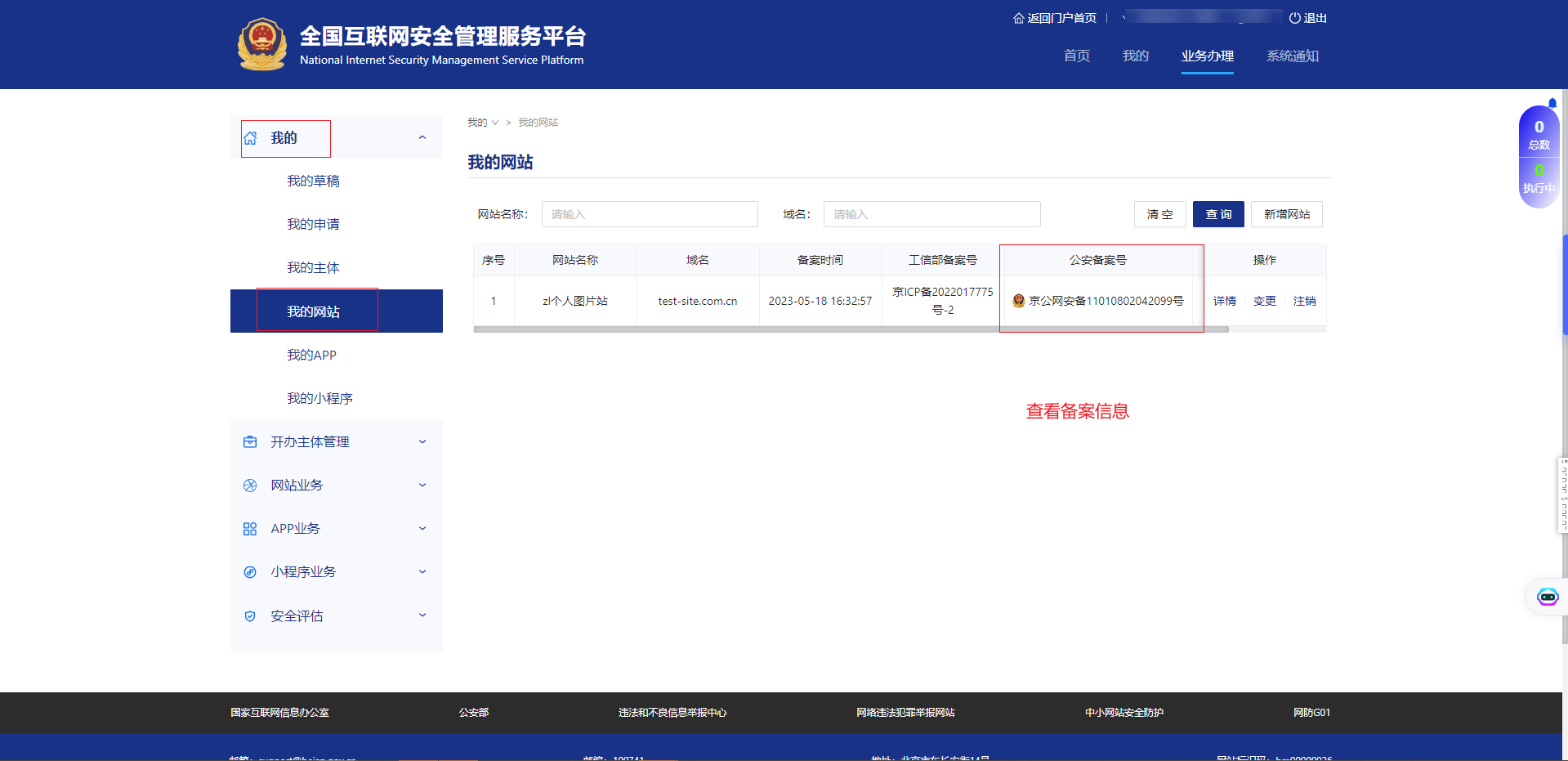This screenshot has height=761, width=1568.
Task: Click the shield icon for 安全评估
Action: [250, 616]
